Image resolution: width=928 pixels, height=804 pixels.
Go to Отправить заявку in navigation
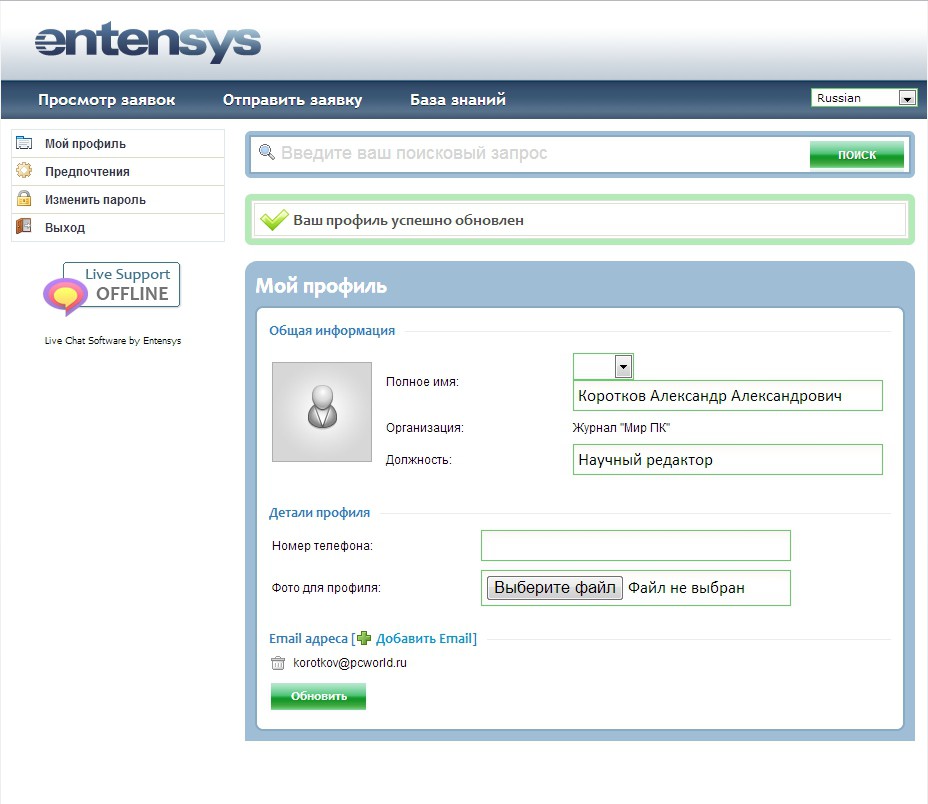(x=292, y=100)
